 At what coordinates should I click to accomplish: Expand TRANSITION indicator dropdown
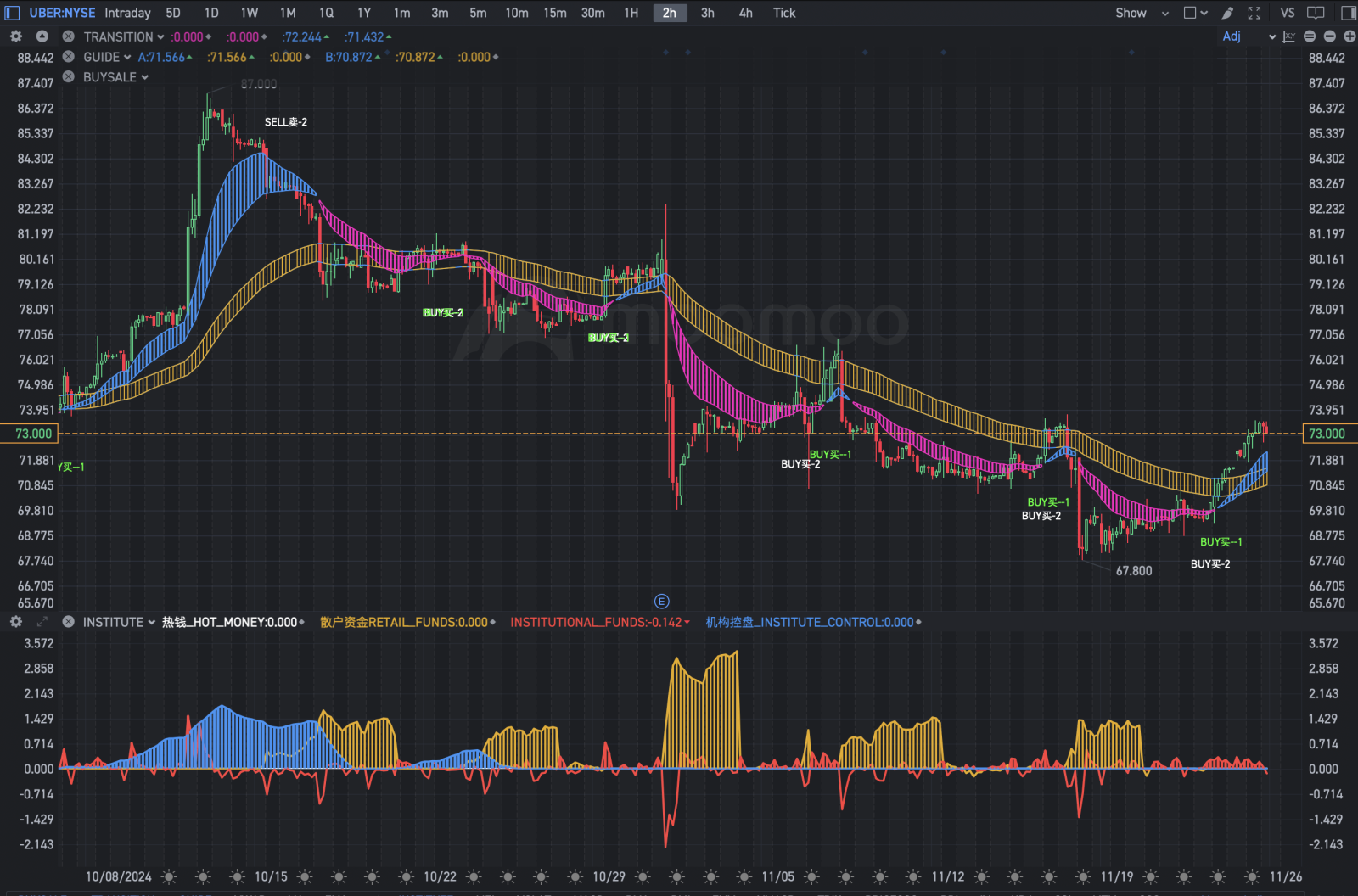click(160, 36)
